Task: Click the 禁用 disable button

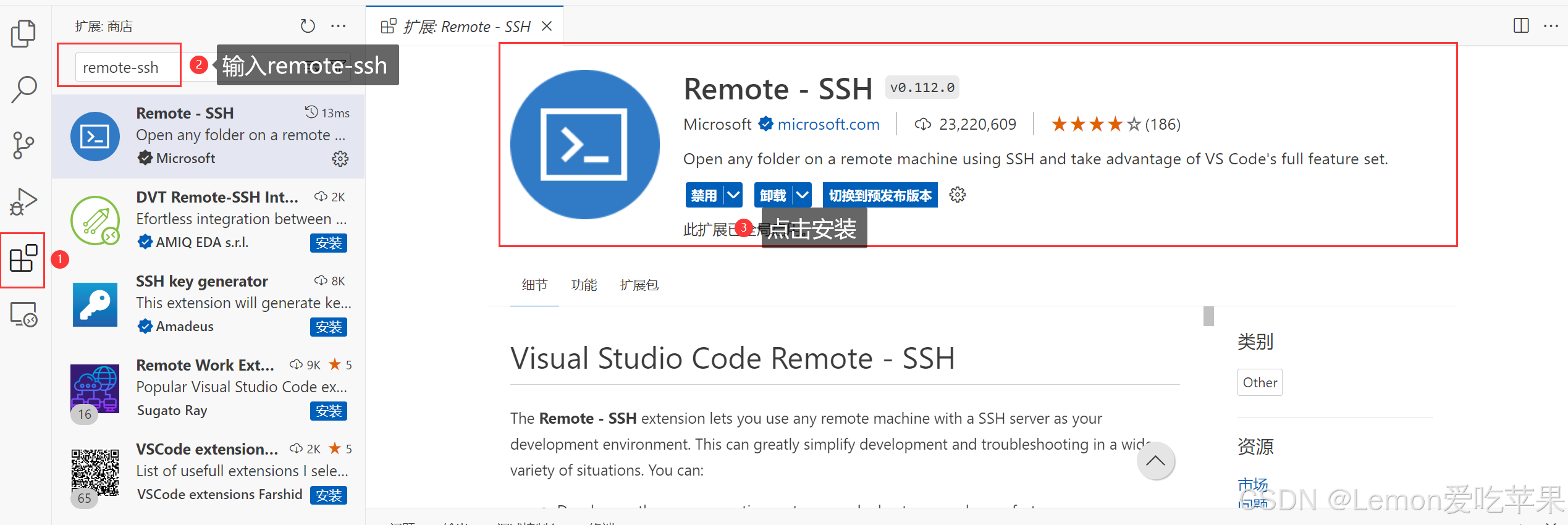Action: click(704, 195)
